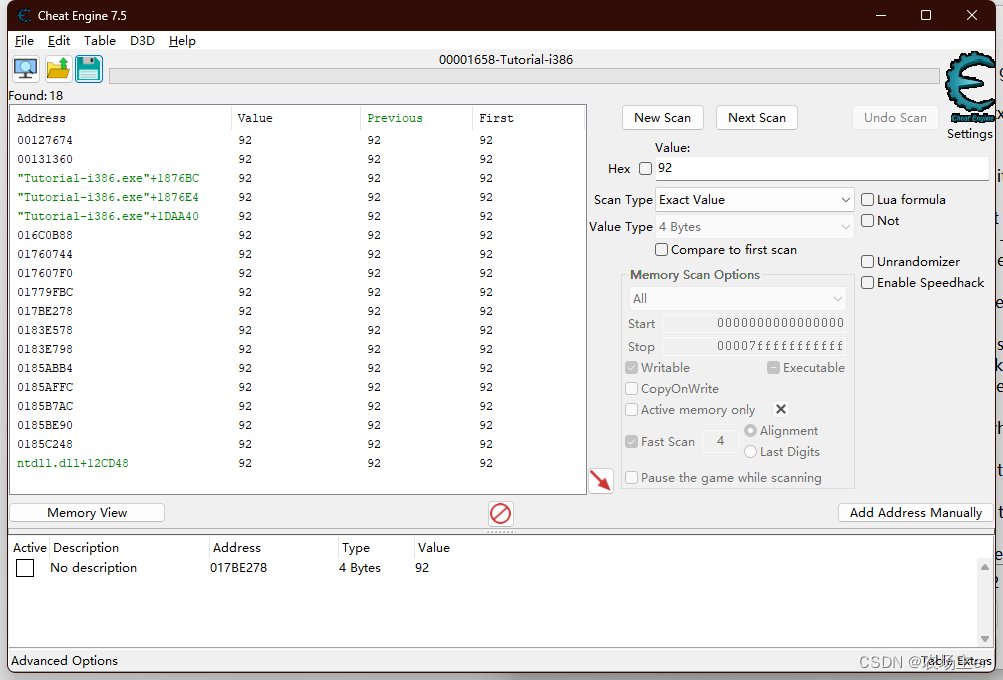This screenshot has width=1003, height=680.
Task: Open the File menu
Action: tap(24, 41)
